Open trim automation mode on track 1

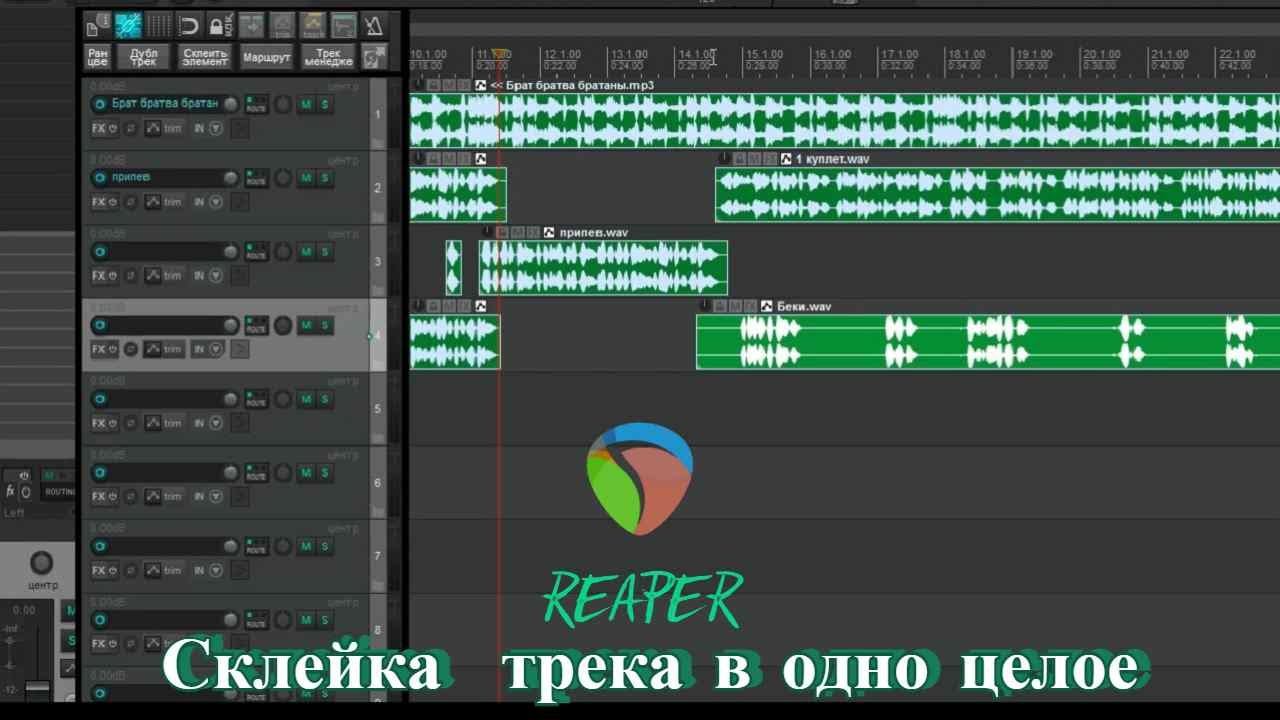click(173, 128)
